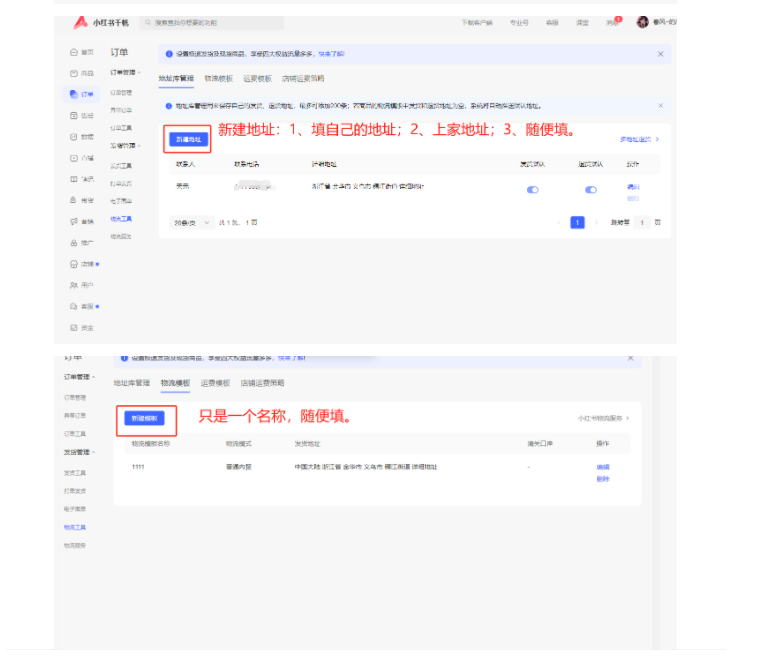
Task: Click the 商品 products sidebar icon
Action: tap(74, 73)
